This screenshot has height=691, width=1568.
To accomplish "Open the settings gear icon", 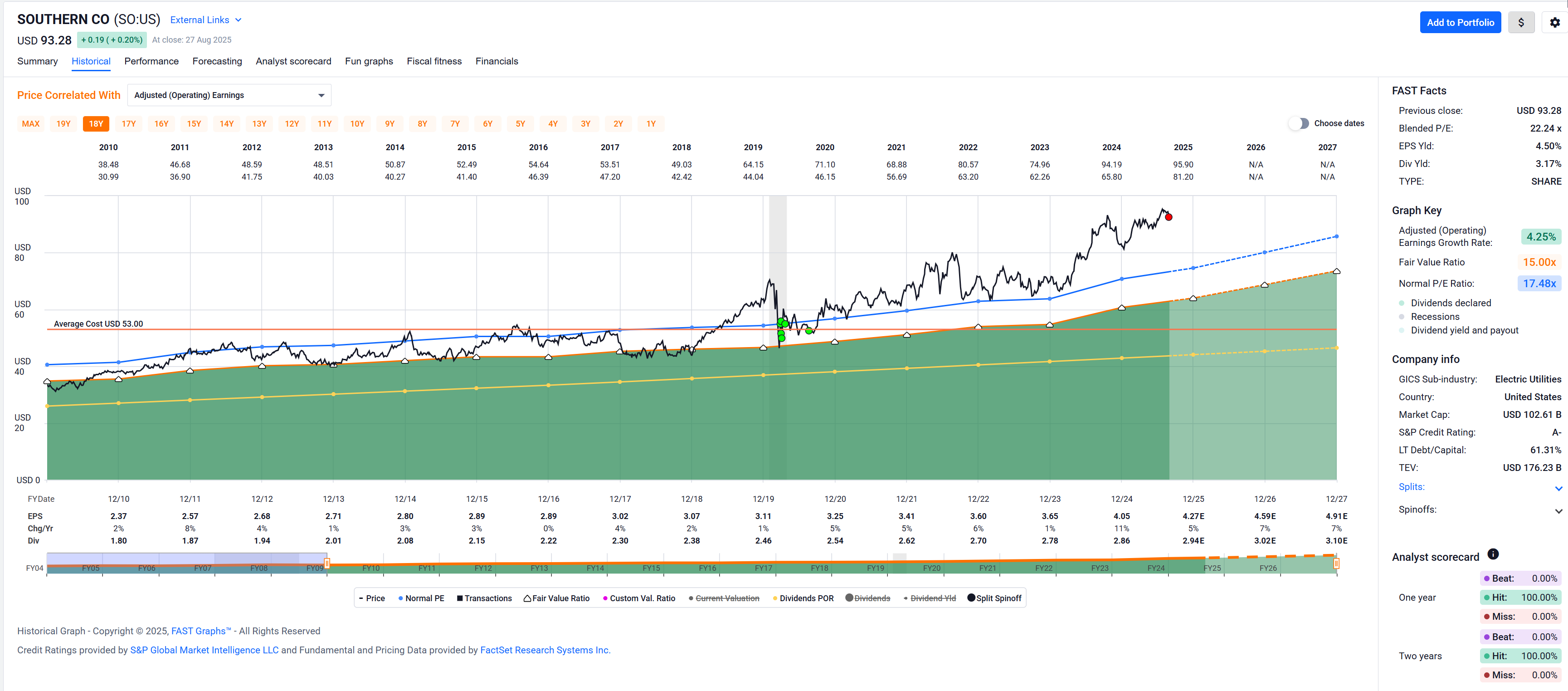I will [1554, 23].
